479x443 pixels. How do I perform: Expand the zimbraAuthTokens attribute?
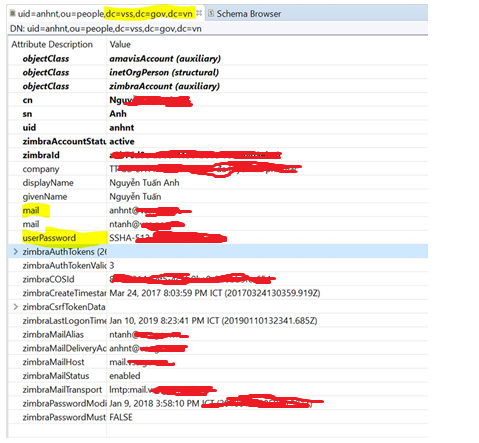pos(15,252)
